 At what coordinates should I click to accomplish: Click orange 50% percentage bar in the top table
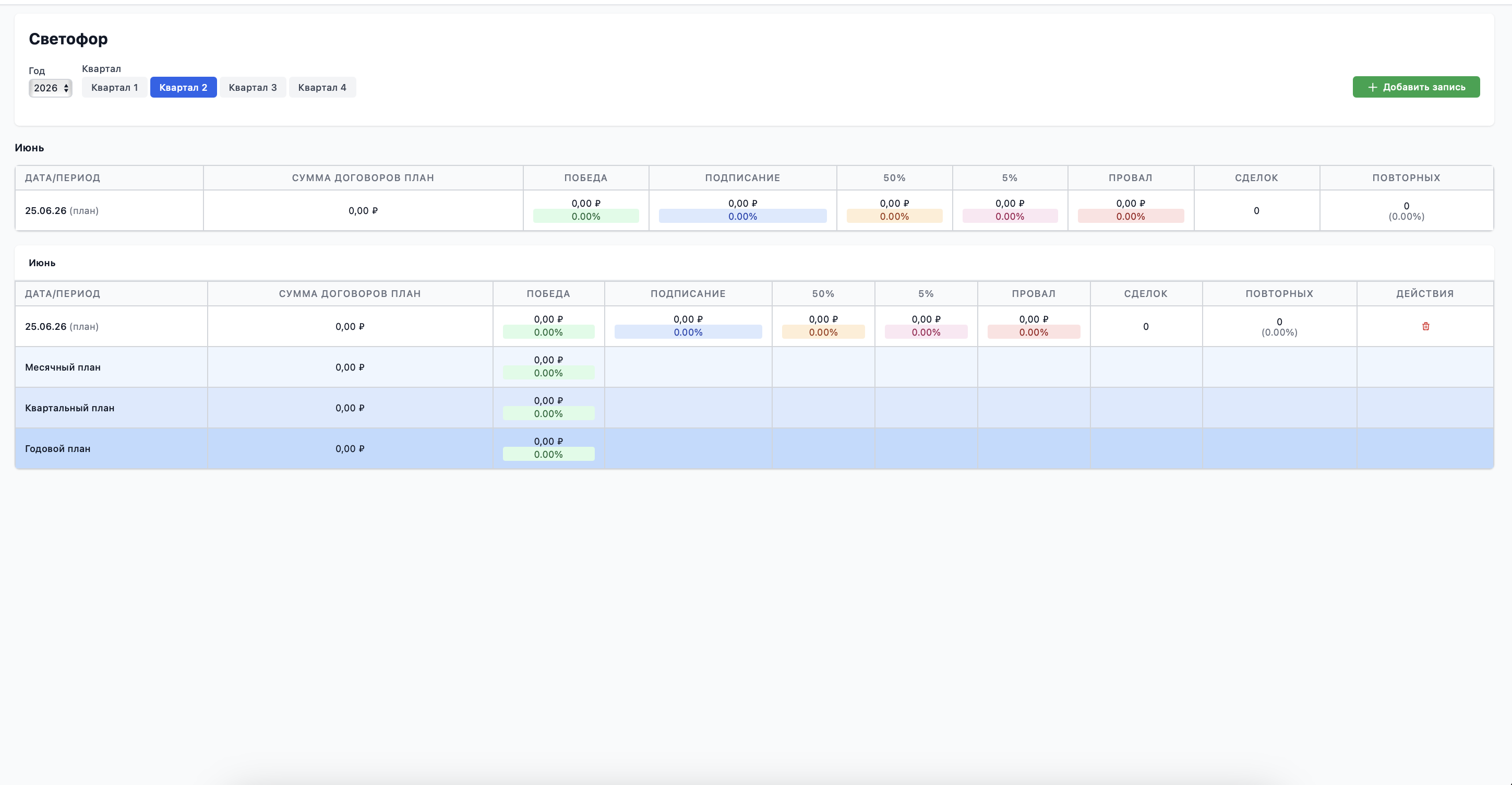[894, 216]
